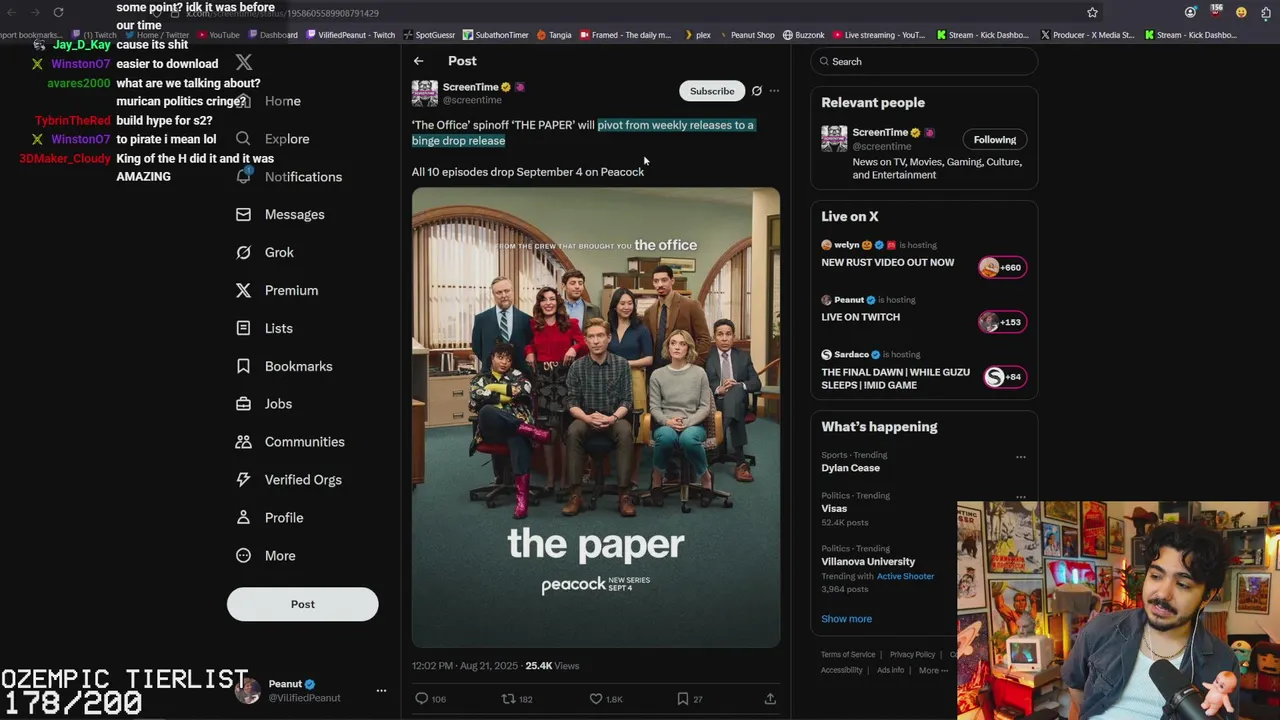Open the Accessibility footer link

tap(842, 670)
